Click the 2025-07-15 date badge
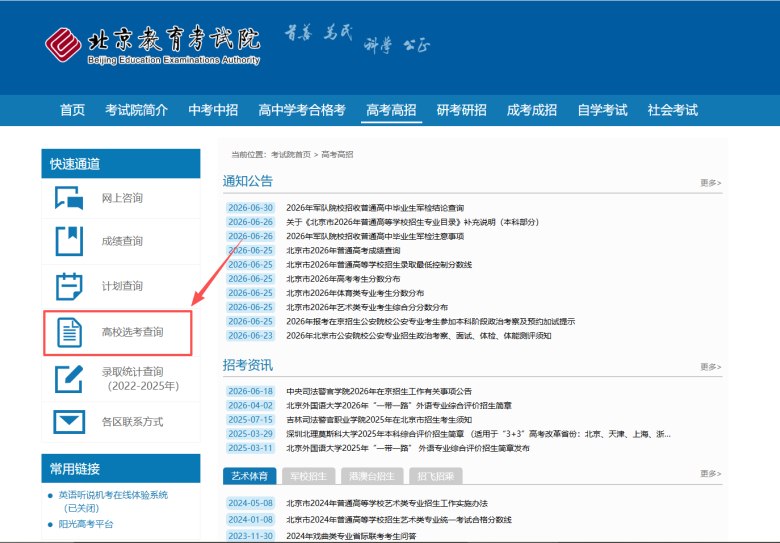This screenshot has height=543, width=780. pos(250,420)
